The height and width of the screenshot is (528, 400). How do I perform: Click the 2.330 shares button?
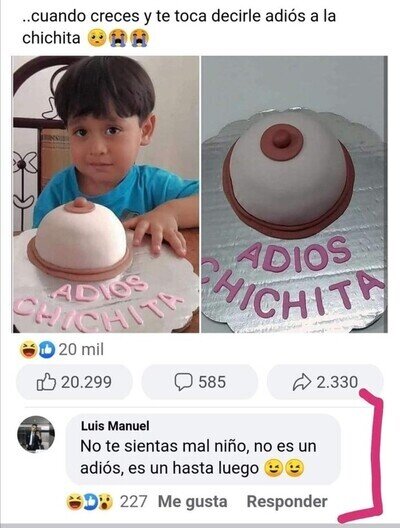click(325, 382)
